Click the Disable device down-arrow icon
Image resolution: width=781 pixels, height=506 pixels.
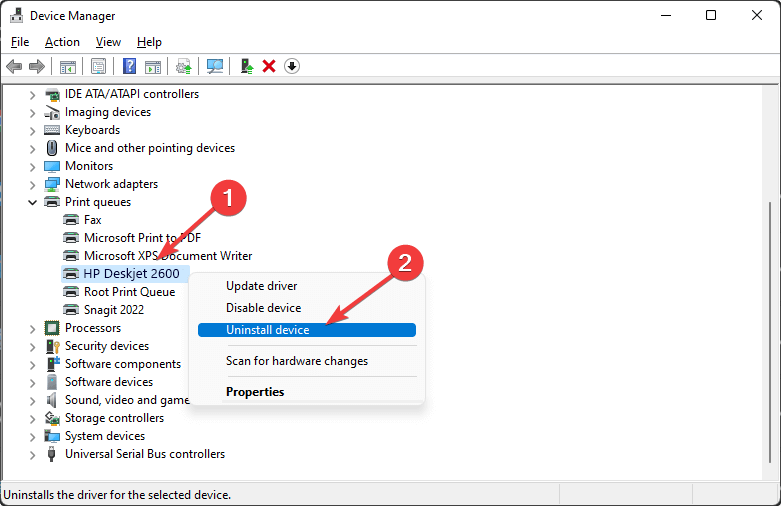tap(292, 66)
